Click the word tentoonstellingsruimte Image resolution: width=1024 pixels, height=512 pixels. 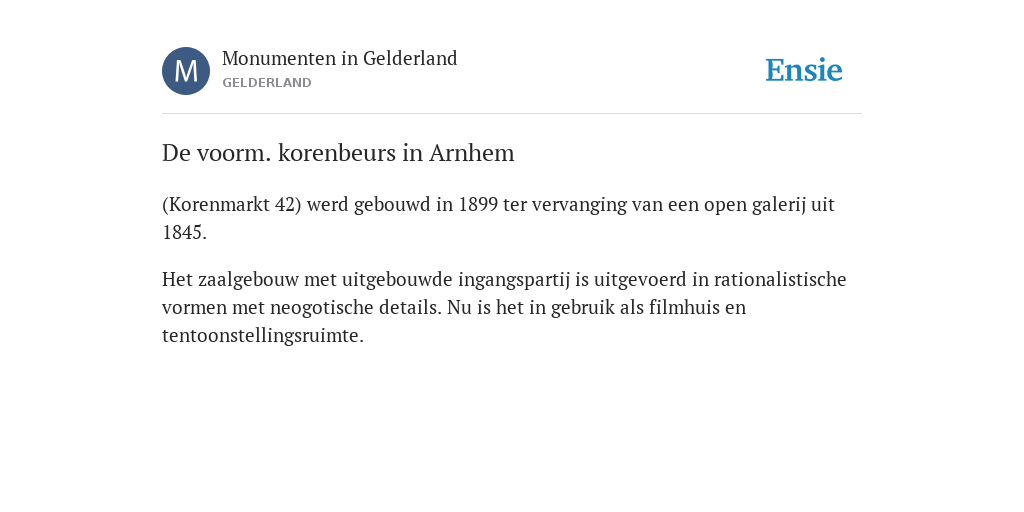263,336
